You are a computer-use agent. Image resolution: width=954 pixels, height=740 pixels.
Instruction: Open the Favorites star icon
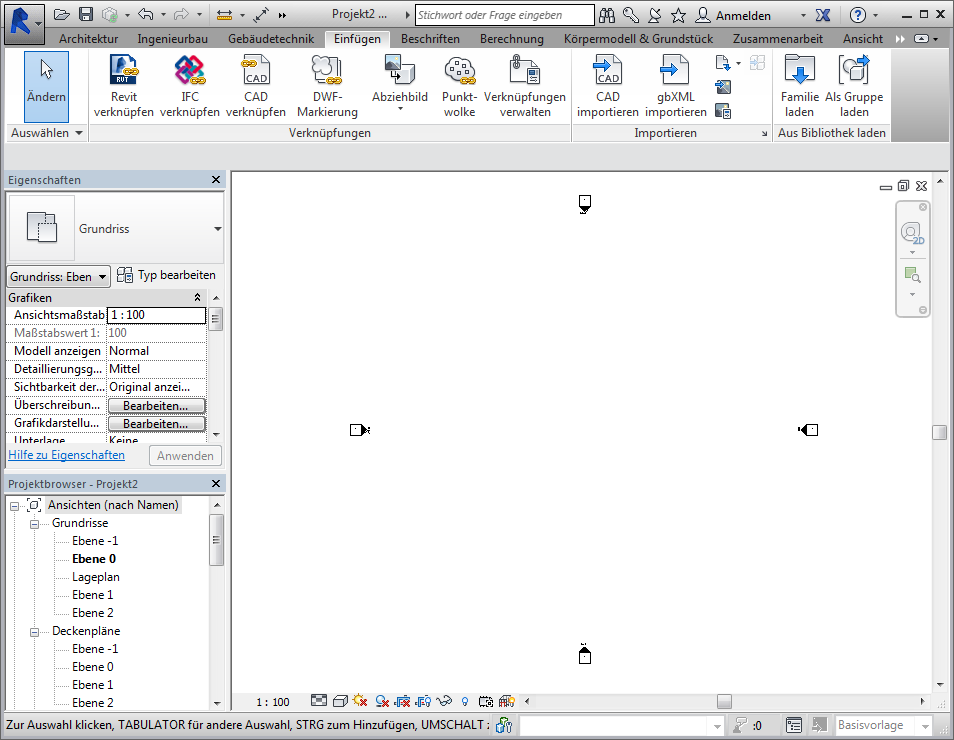678,15
